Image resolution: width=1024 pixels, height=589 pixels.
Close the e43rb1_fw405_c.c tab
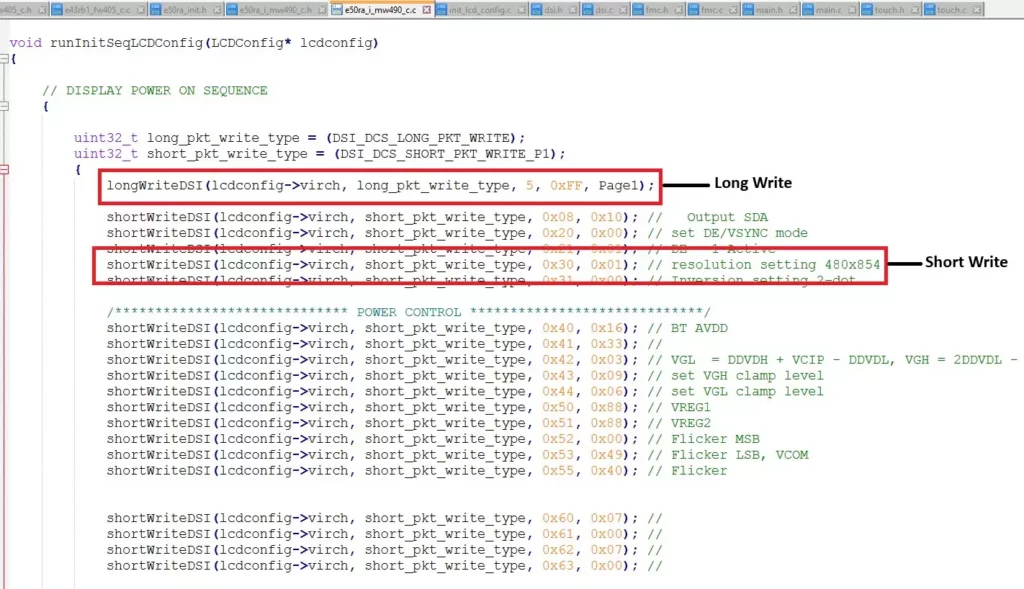pyautogui.click(x=142, y=10)
